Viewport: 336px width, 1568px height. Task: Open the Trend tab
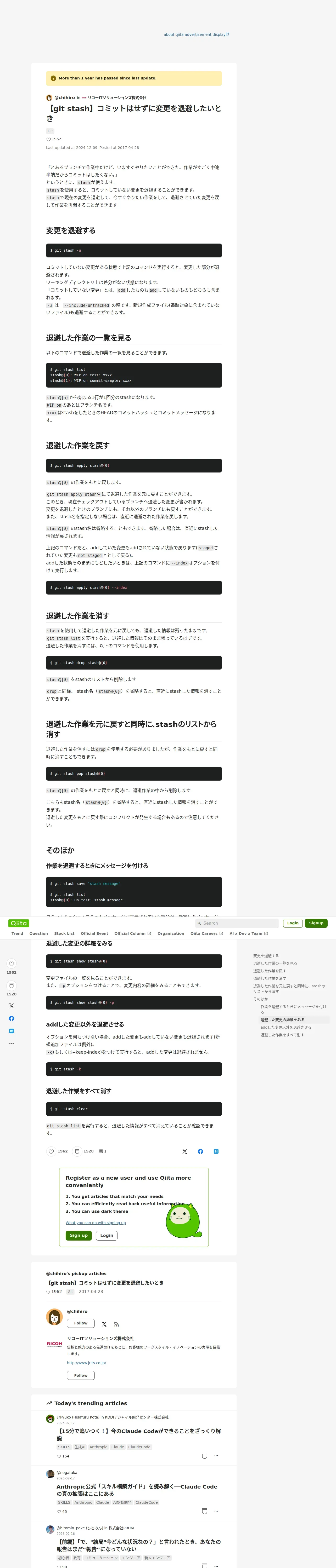(17, 933)
